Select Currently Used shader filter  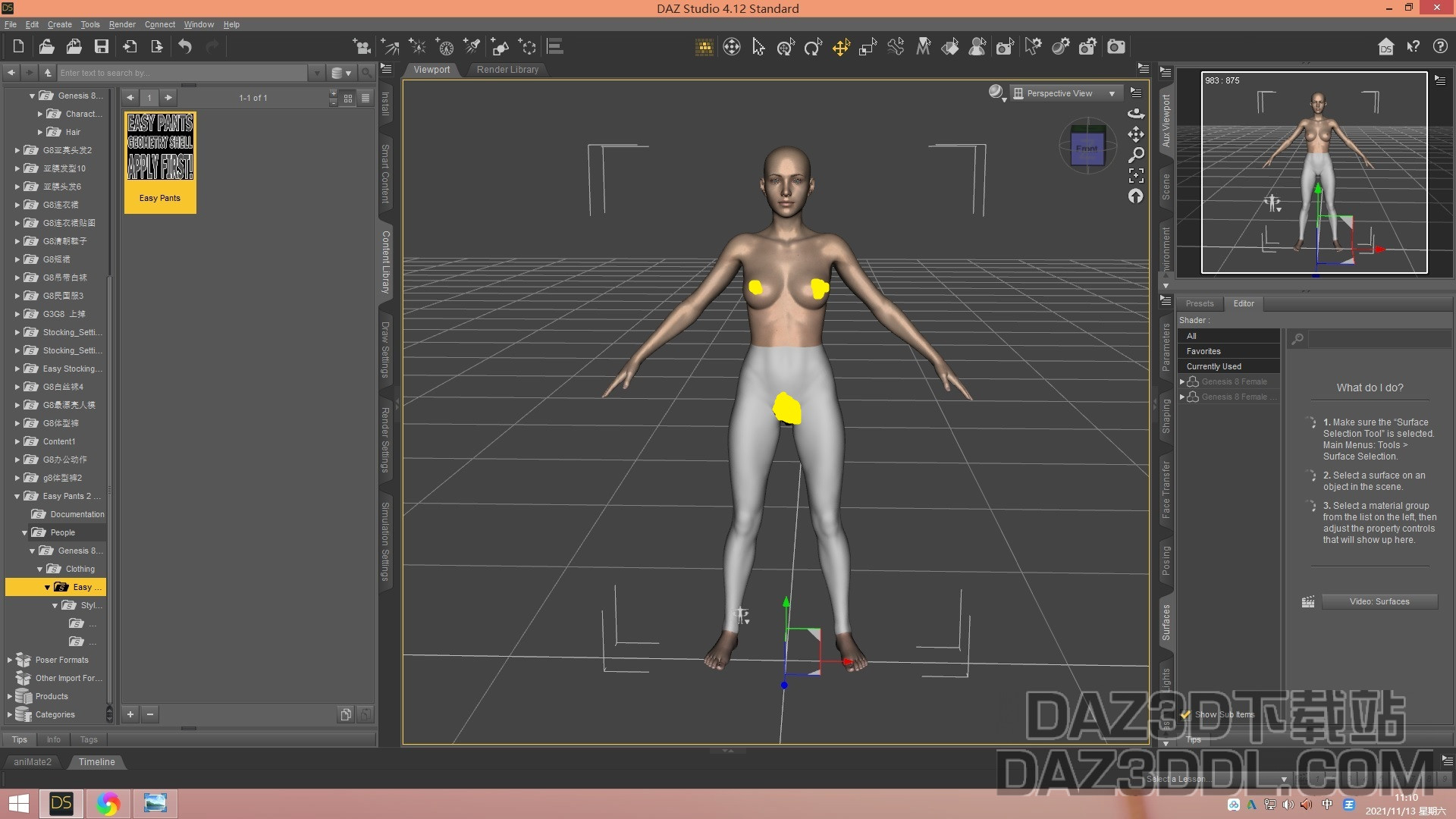coord(1228,366)
